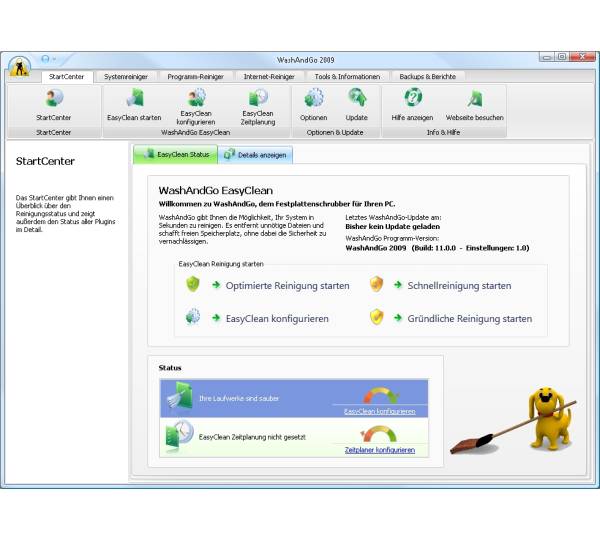The image size is (600, 540).
Task: Open EasyClean Zeitplanung scheduler icon
Action: pyautogui.click(x=258, y=97)
